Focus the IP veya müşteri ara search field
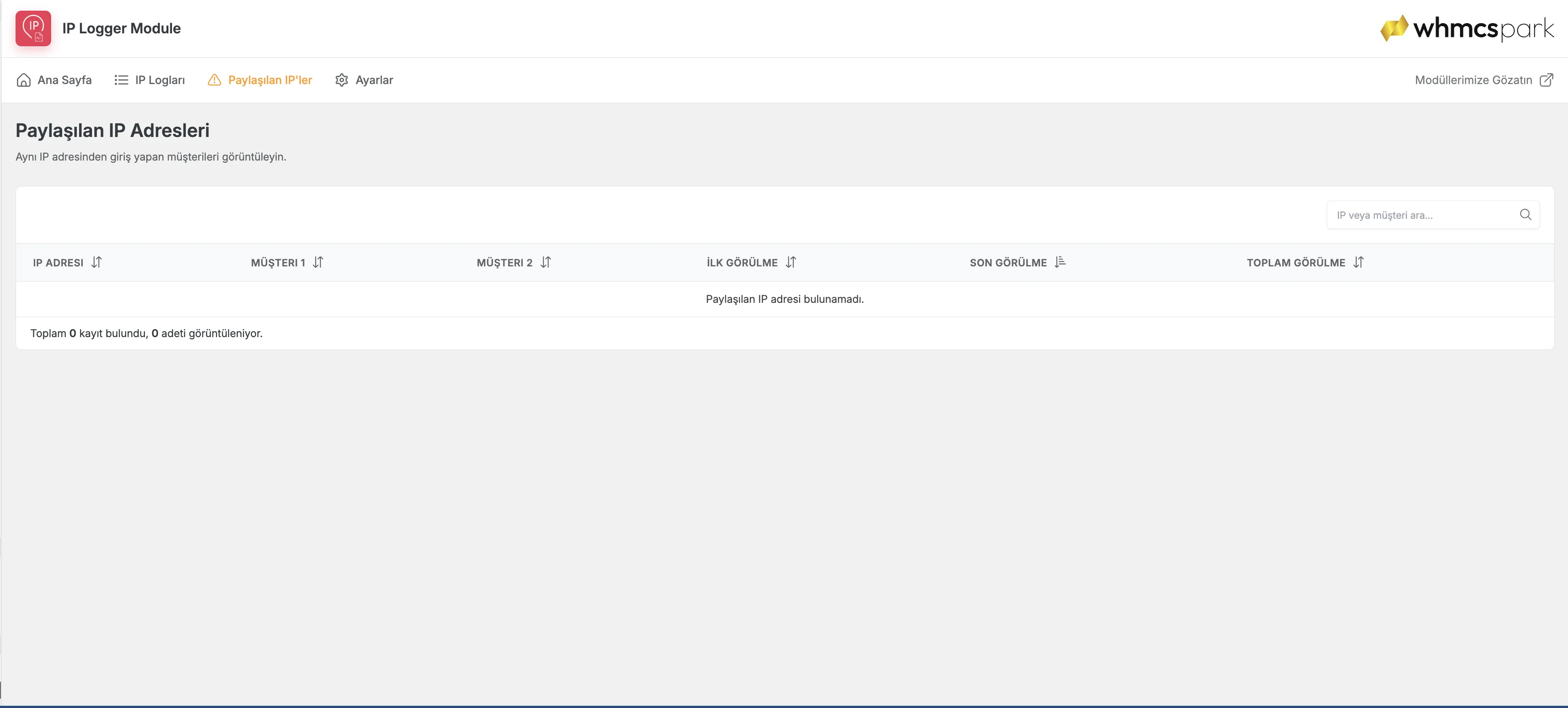This screenshot has width=1568, height=708. click(x=1433, y=215)
